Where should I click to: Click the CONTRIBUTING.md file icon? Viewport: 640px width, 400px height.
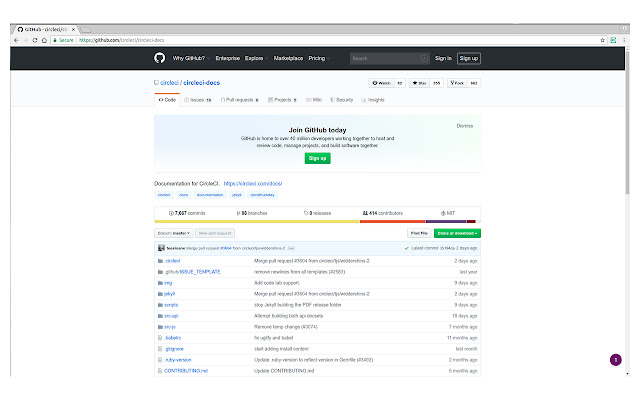click(160, 371)
